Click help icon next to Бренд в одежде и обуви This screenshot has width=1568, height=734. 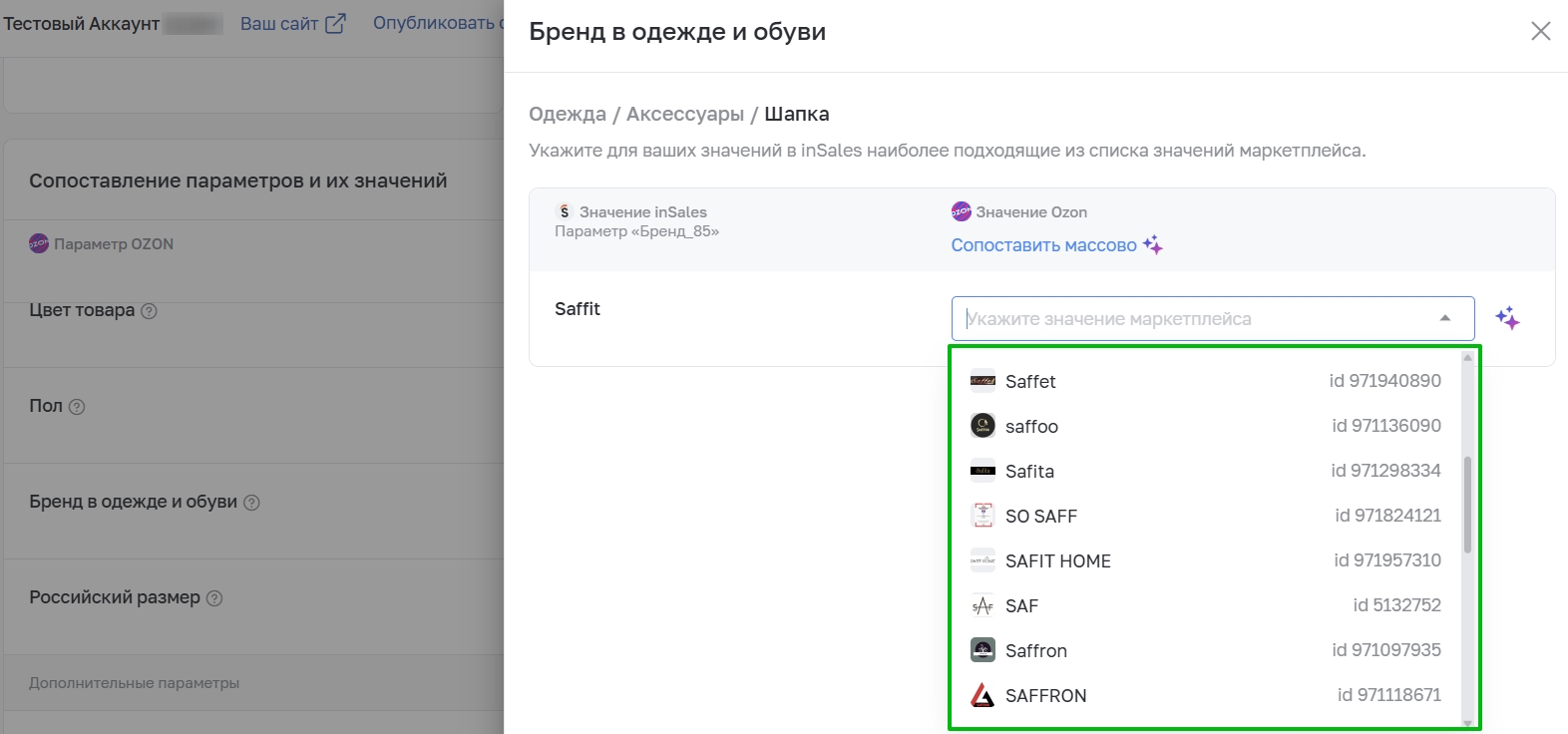[251, 503]
